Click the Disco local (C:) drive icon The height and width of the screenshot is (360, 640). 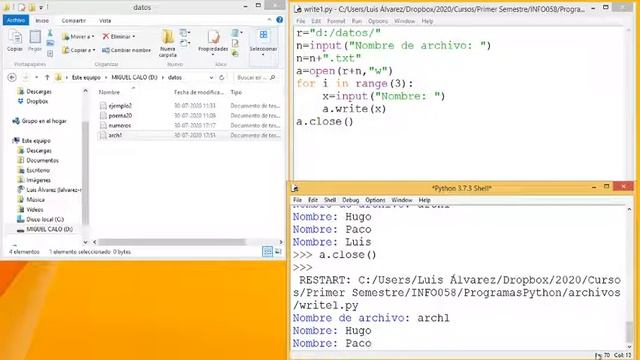pyautogui.click(x=20, y=219)
